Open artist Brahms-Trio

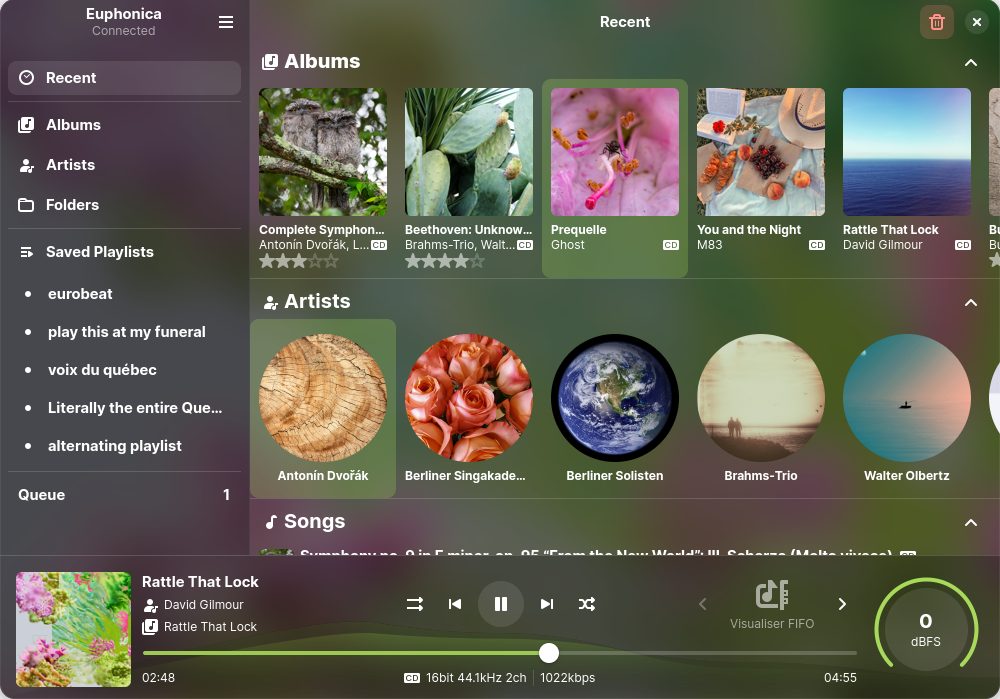tap(761, 408)
